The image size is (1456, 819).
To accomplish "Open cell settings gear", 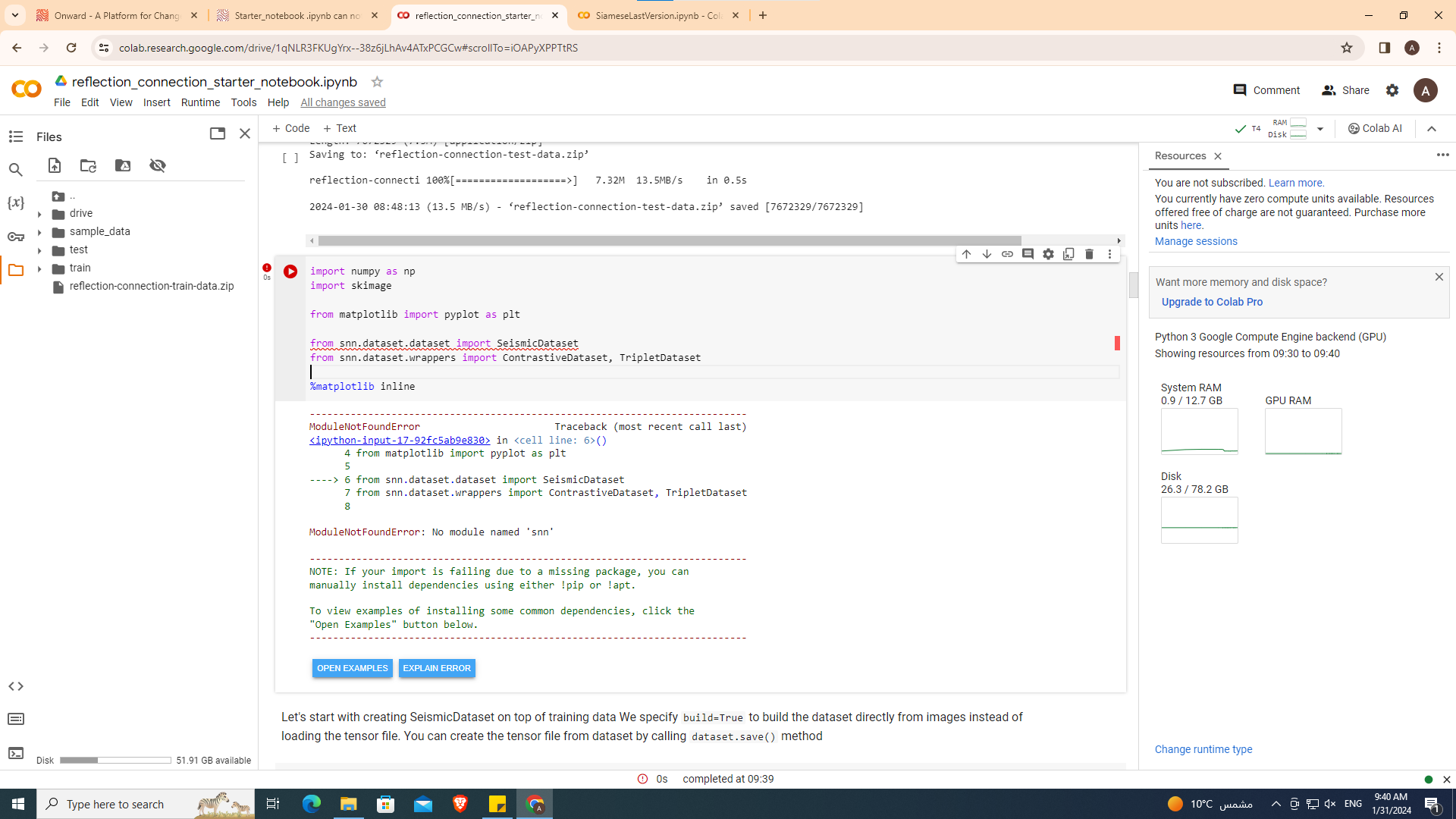I will click(x=1049, y=254).
